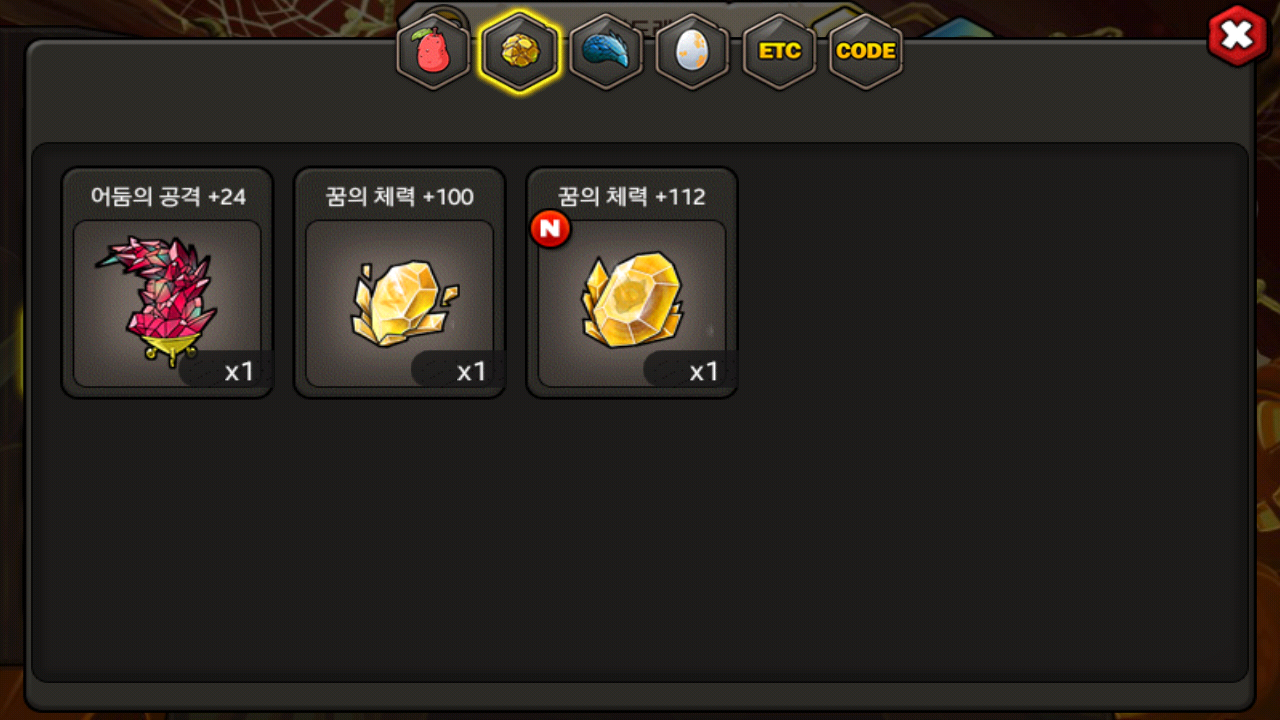The width and height of the screenshot is (1280, 720).
Task: Switch to the blue feather tab
Action: click(606, 51)
